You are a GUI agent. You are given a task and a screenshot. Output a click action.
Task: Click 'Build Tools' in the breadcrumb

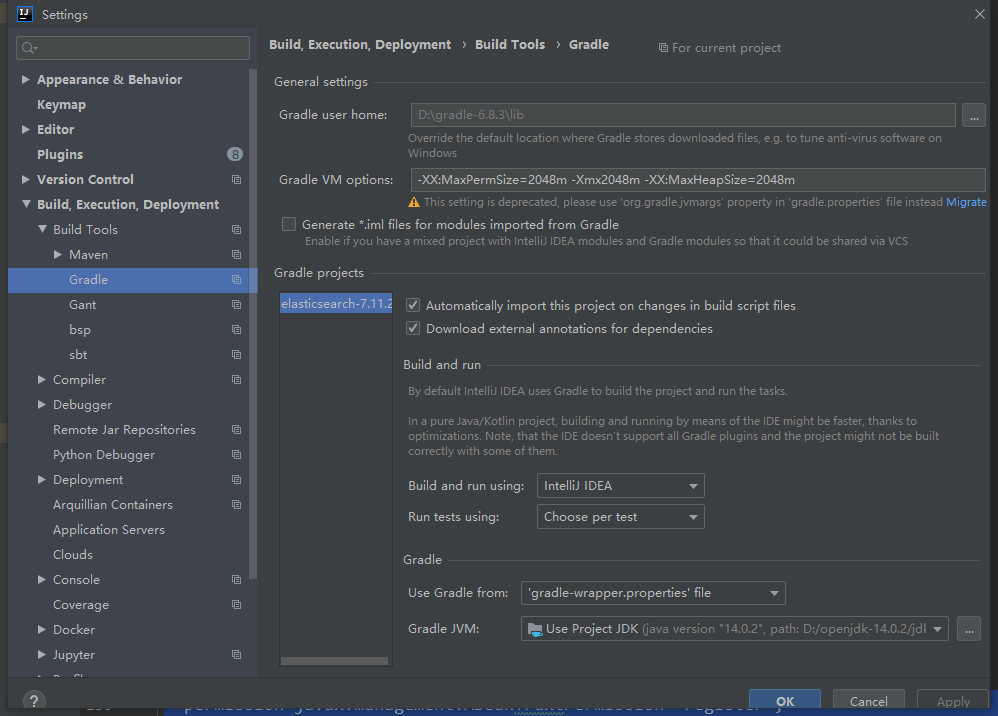click(x=510, y=45)
